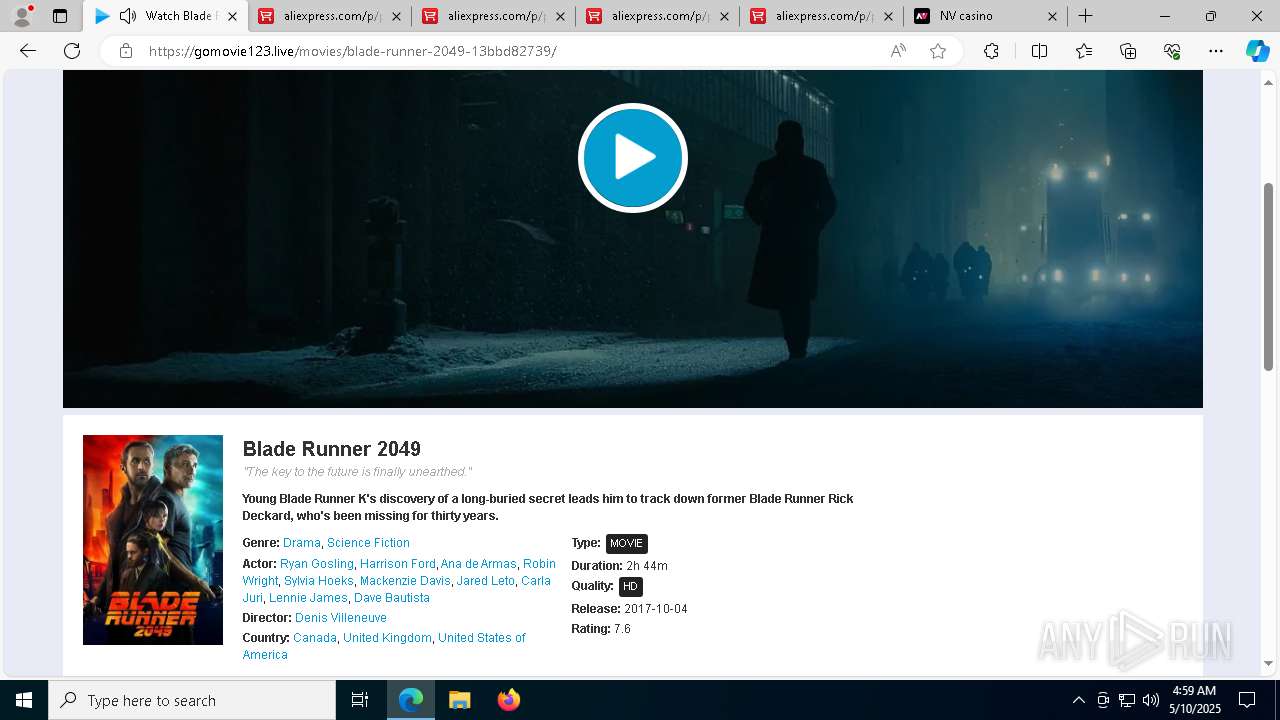Close the Watch Blade tab
Image resolution: width=1280 pixels, height=720 pixels.
(x=232, y=16)
